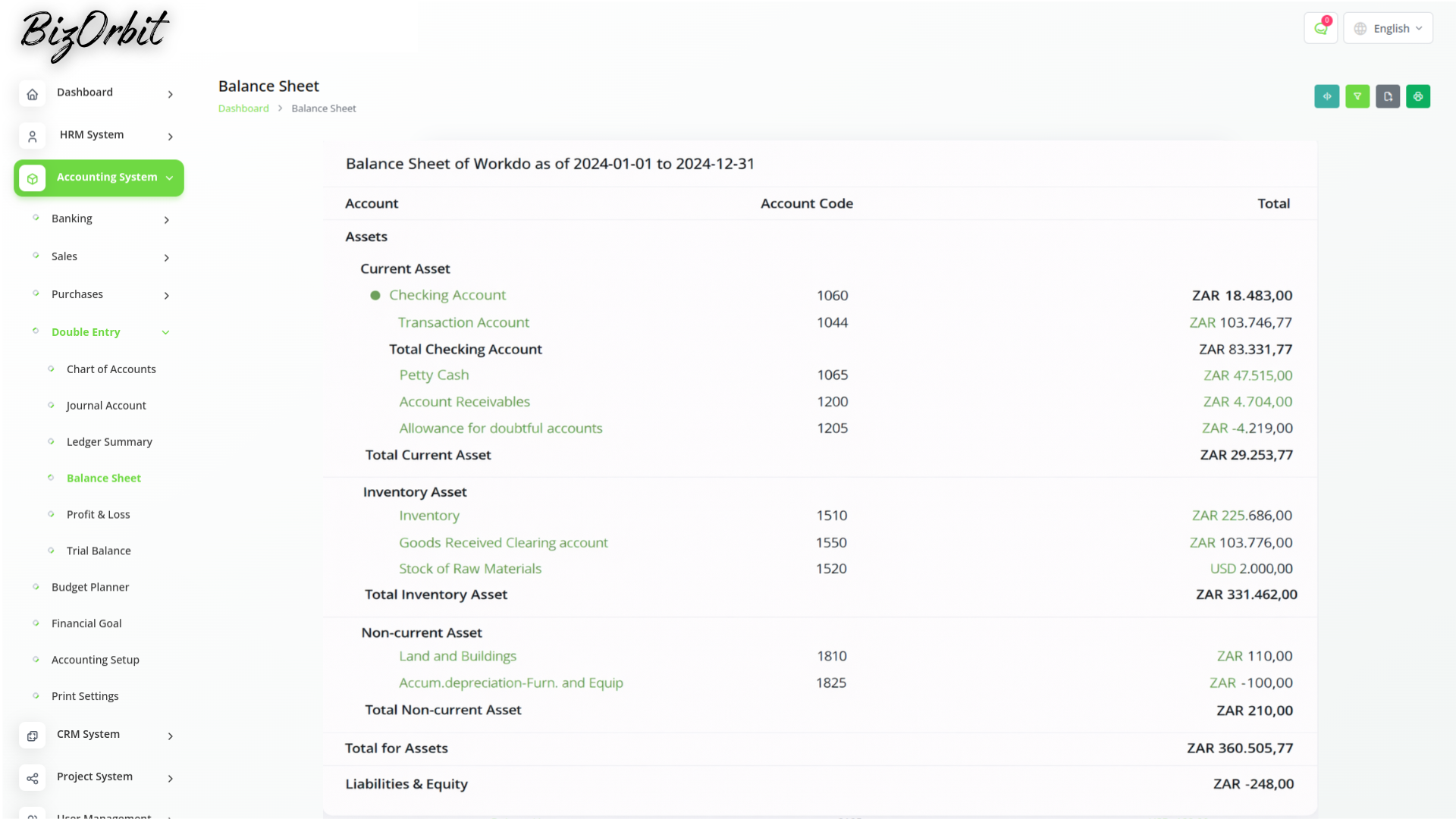1456x819 pixels.
Task: Open the filter funnel icon button
Action: (1357, 96)
